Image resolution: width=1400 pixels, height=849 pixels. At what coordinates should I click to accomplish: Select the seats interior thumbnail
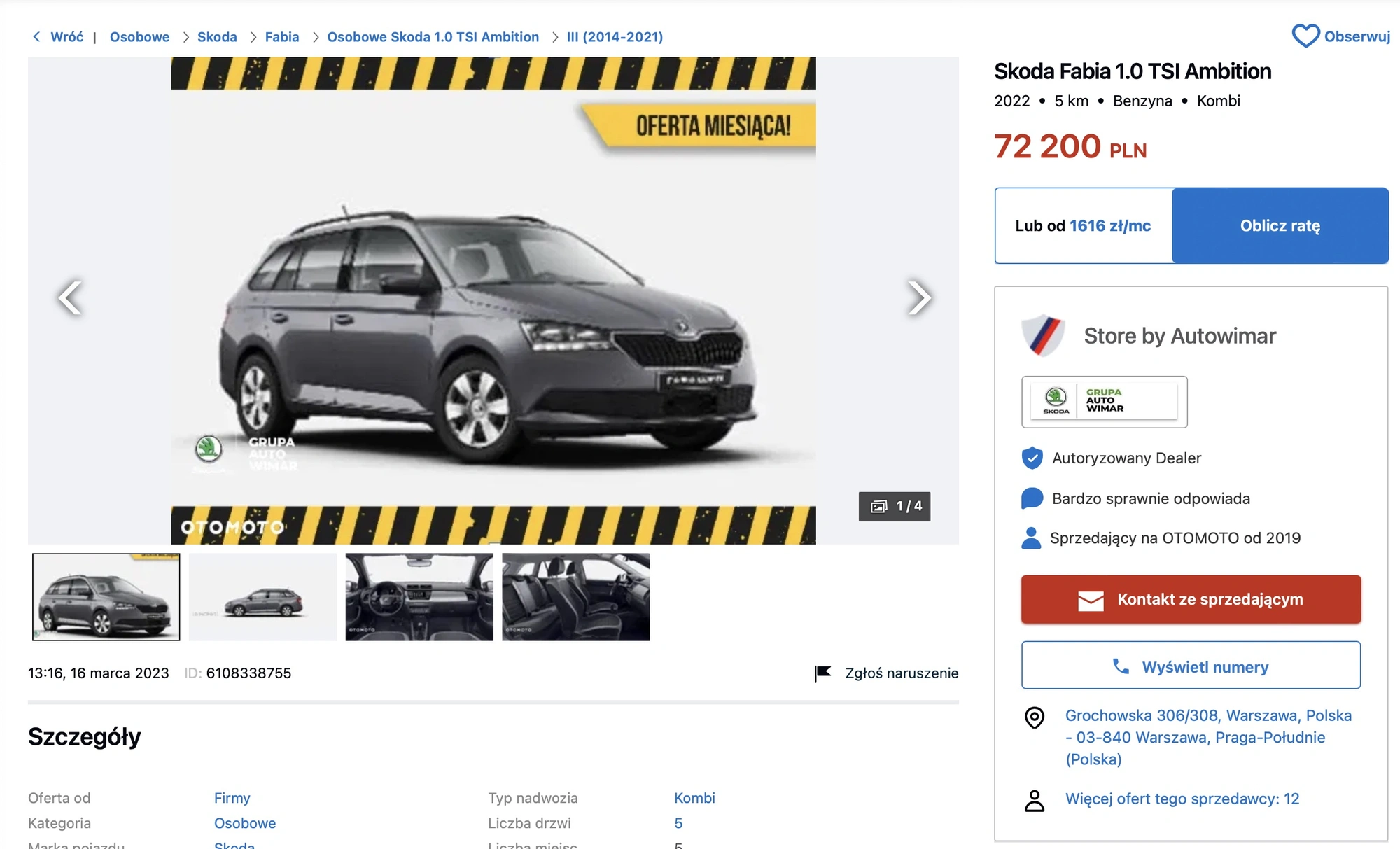pos(576,597)
